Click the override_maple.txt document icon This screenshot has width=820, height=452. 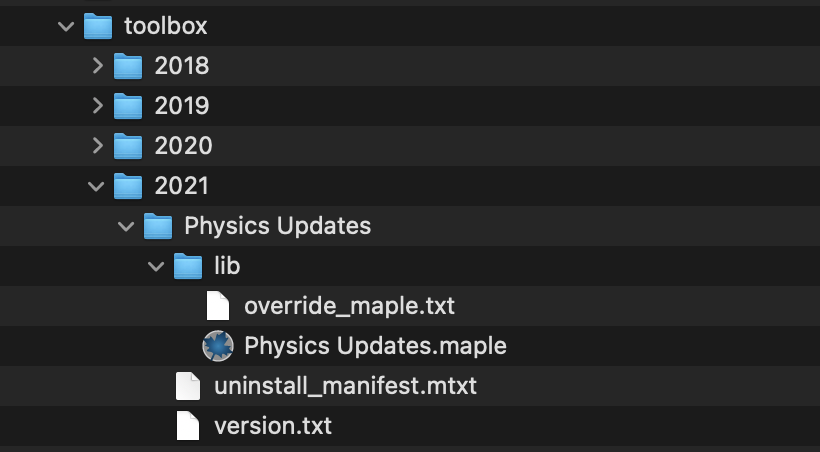pos(218,306)
